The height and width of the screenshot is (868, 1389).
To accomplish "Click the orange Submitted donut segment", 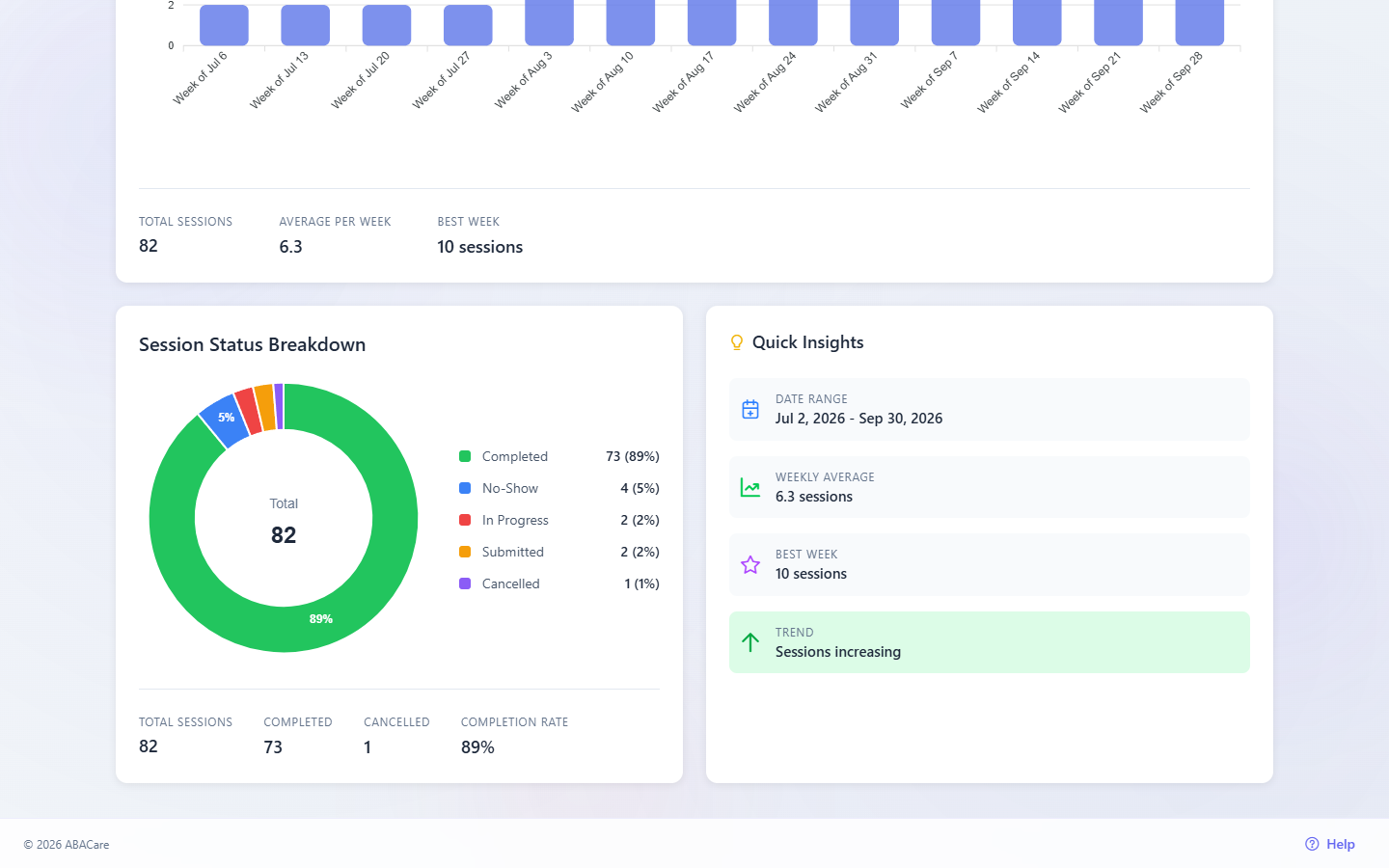I will 264,407.
